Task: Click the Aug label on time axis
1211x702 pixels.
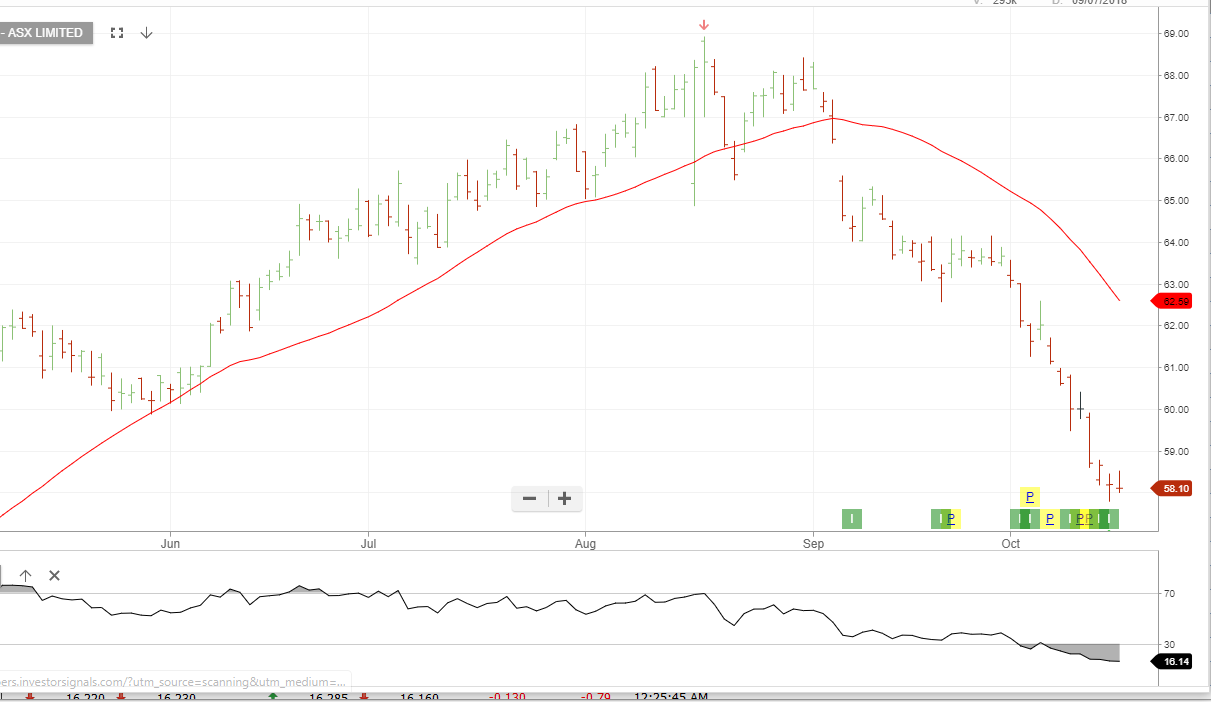Action: click(x=586, y=544)
